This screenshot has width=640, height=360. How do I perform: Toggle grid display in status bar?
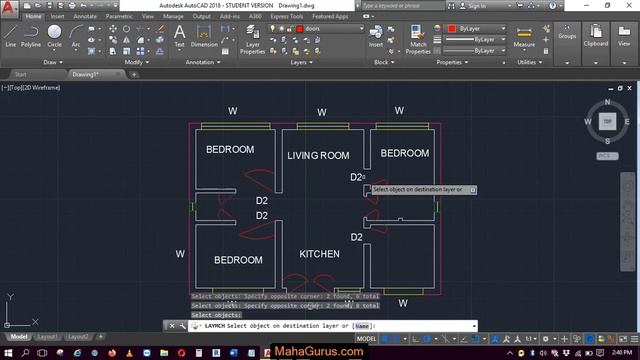384,339
